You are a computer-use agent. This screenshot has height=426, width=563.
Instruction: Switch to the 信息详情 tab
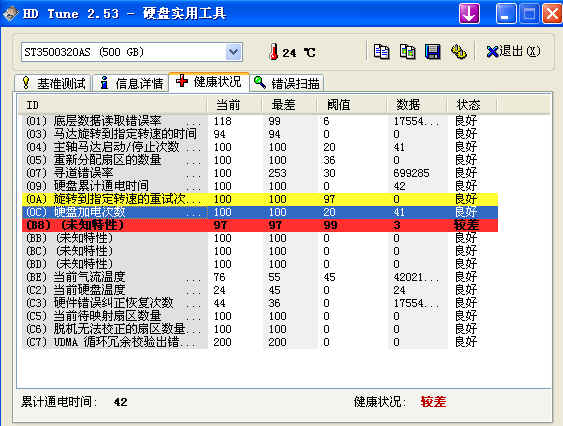tap(131, 83)
